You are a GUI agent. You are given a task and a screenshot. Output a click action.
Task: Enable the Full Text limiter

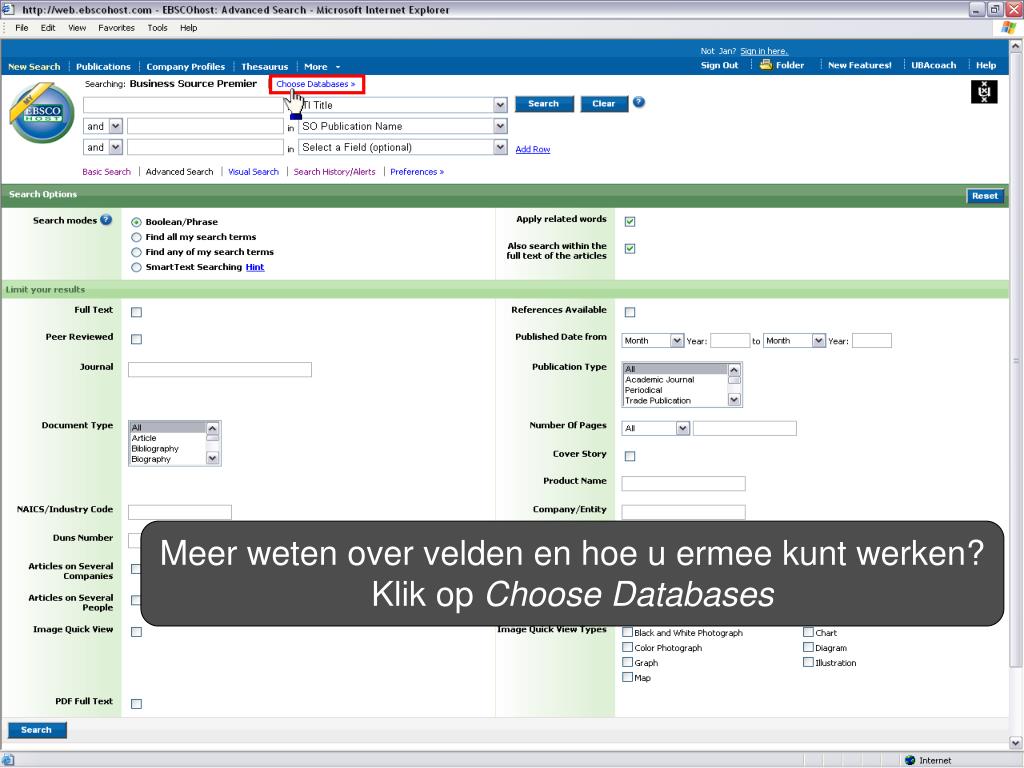tap(136, 312)
